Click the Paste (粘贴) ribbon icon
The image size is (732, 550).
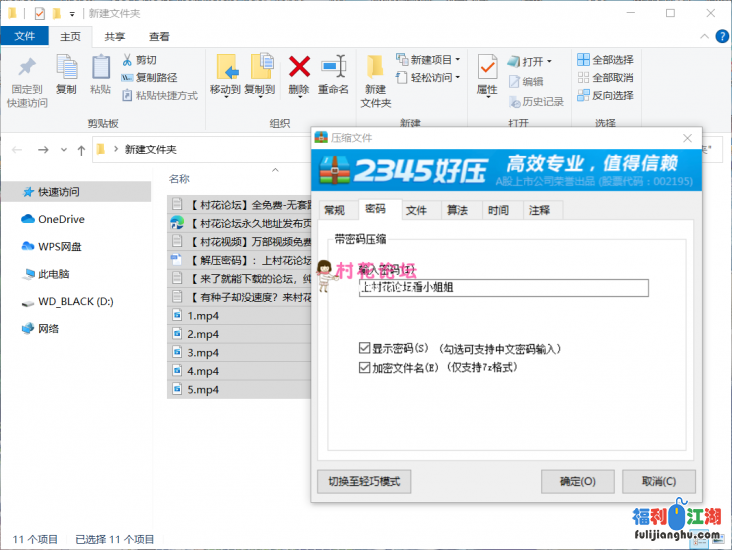tap(100, 68)
